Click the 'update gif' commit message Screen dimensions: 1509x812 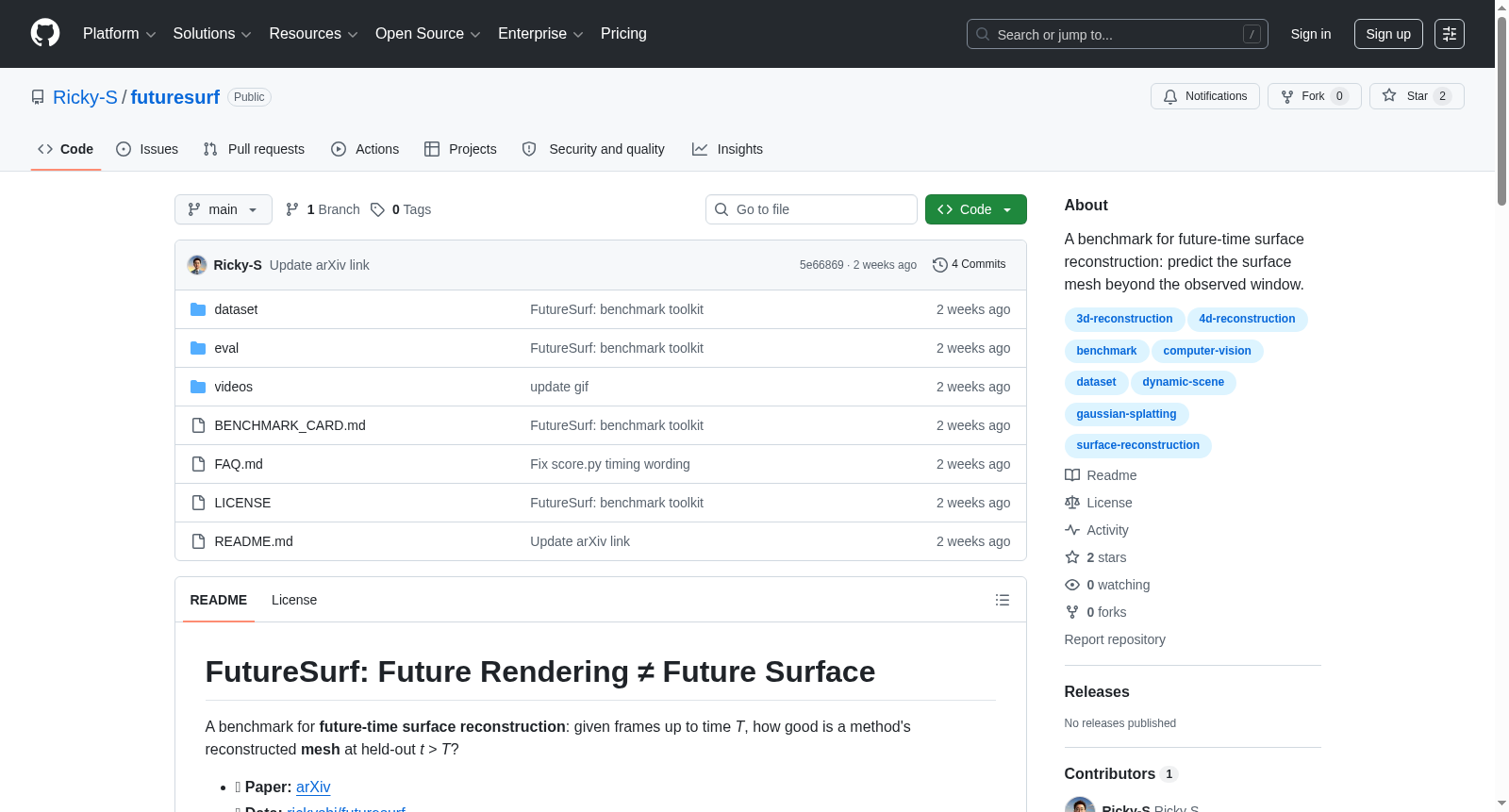tap(559, 387)
